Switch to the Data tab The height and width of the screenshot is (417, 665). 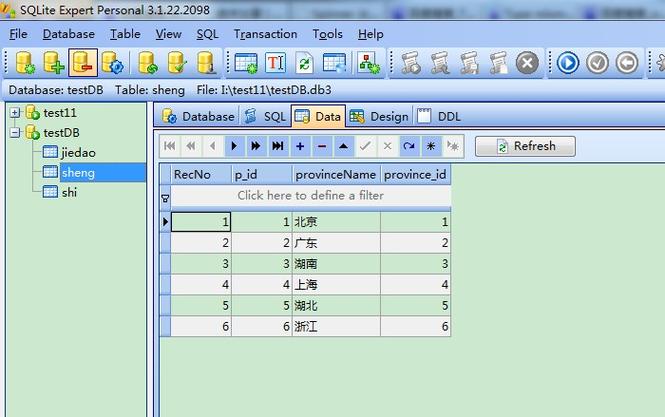318,116
